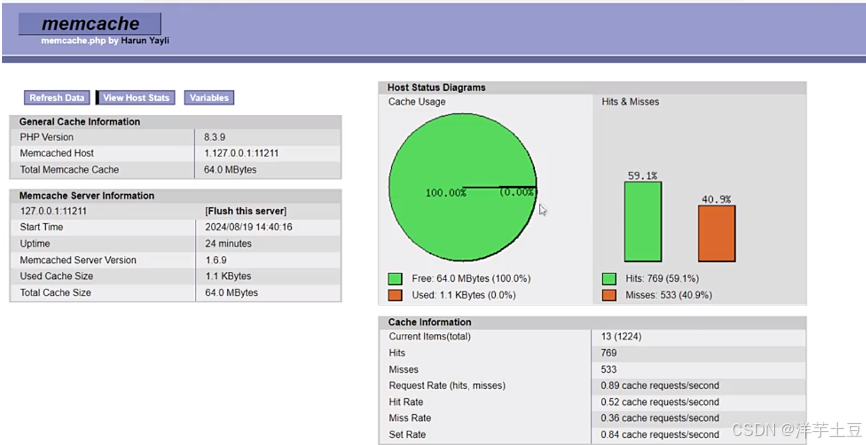This screenshot has height=445, width=866.
Task: Select Memcached Server Version value 1.6.9
Action: click(216, 260)
